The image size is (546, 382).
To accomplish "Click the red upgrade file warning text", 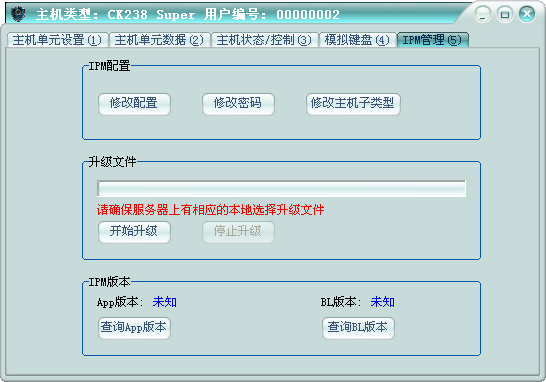I will point(210,210).
